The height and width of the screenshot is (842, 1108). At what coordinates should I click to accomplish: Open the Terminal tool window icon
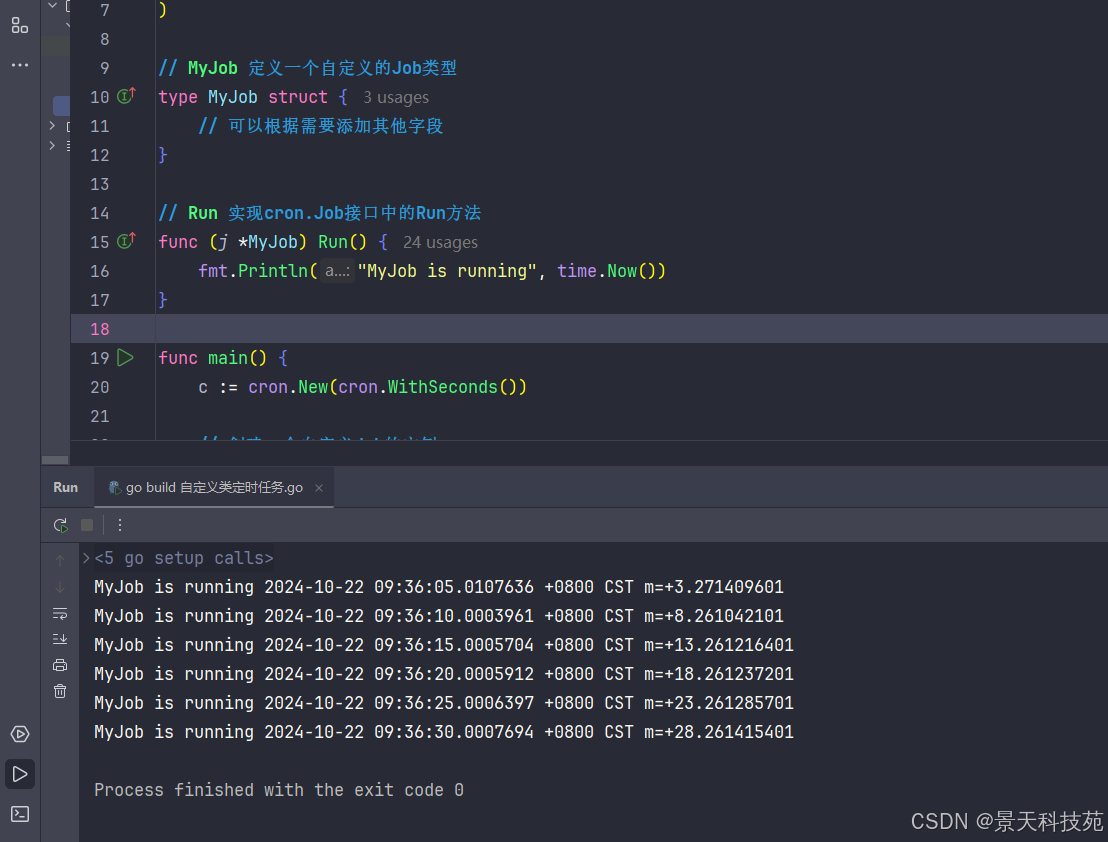pos(20,814)
